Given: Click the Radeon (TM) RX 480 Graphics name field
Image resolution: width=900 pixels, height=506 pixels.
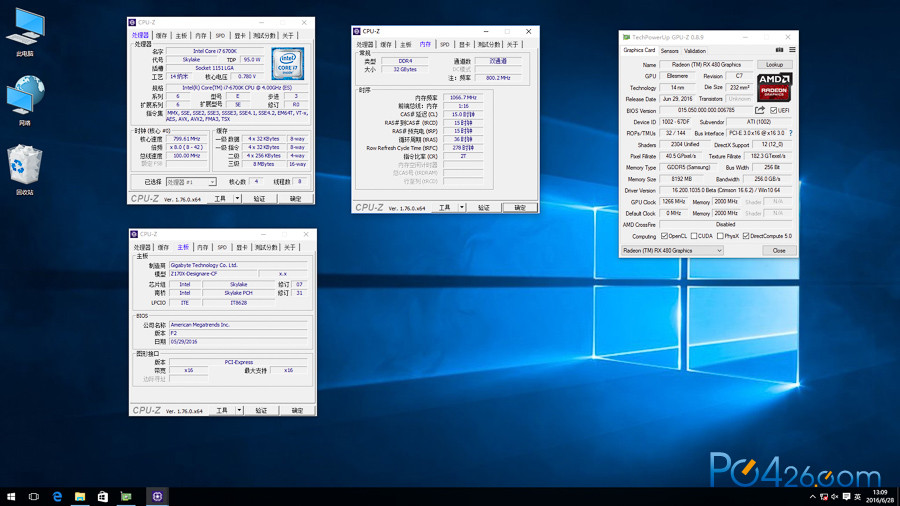Looking at the screenshot, I should pyautogui.click(x=705, y=65).
